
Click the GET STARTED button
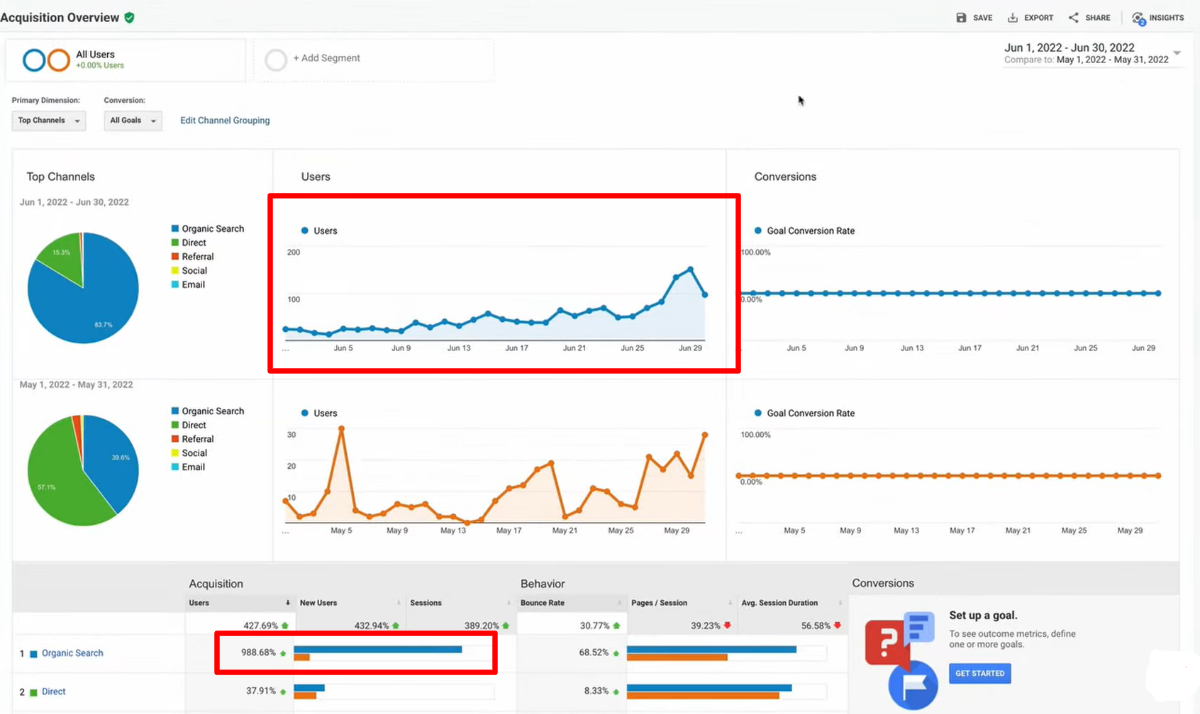(980, 673)
